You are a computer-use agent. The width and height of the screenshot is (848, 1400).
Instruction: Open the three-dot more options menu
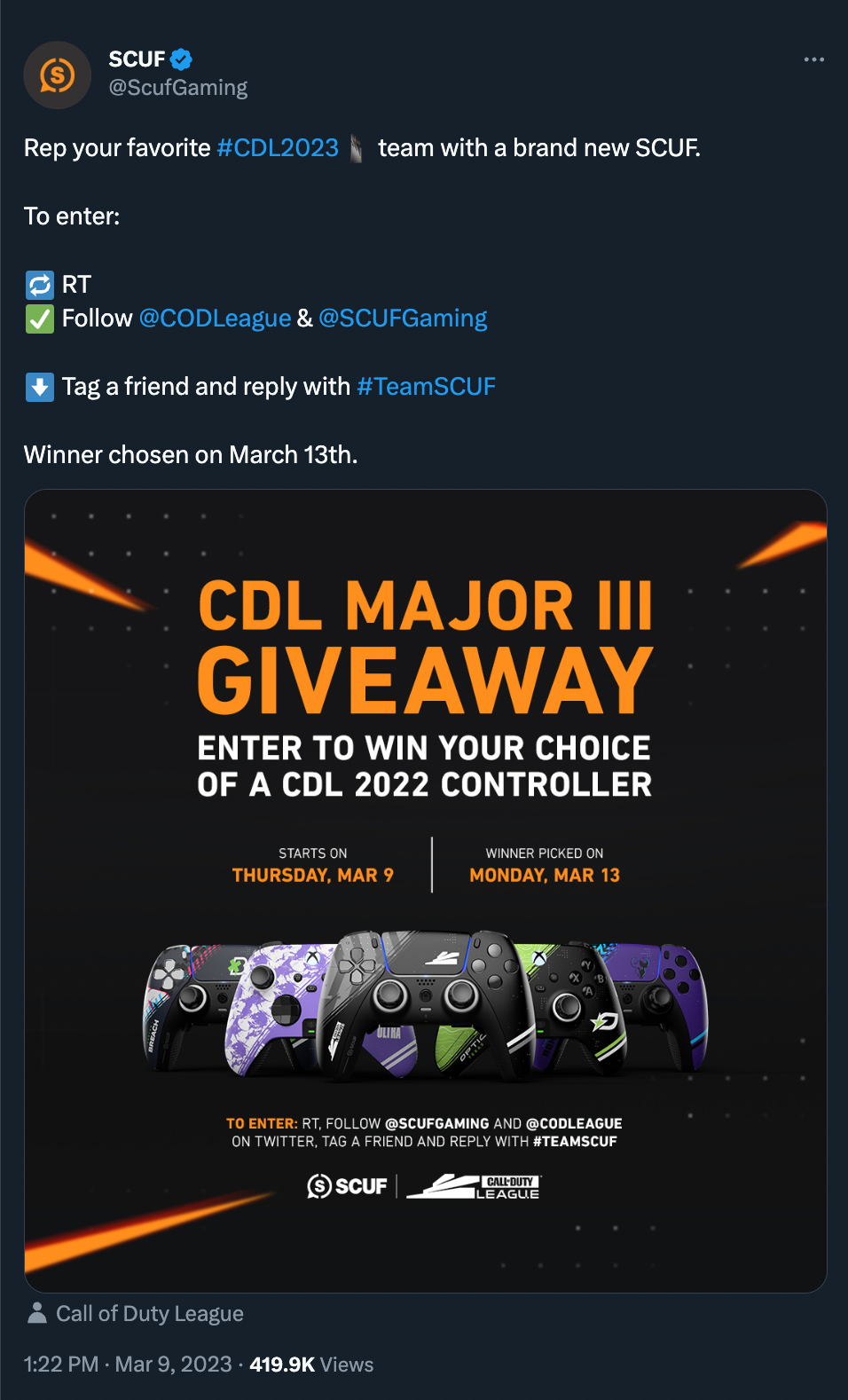coord(813,59)
